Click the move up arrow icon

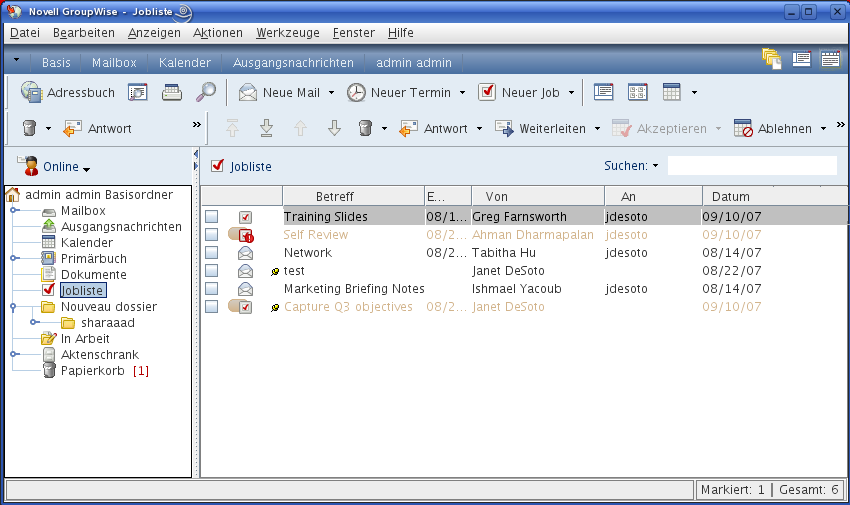point(300,128)
